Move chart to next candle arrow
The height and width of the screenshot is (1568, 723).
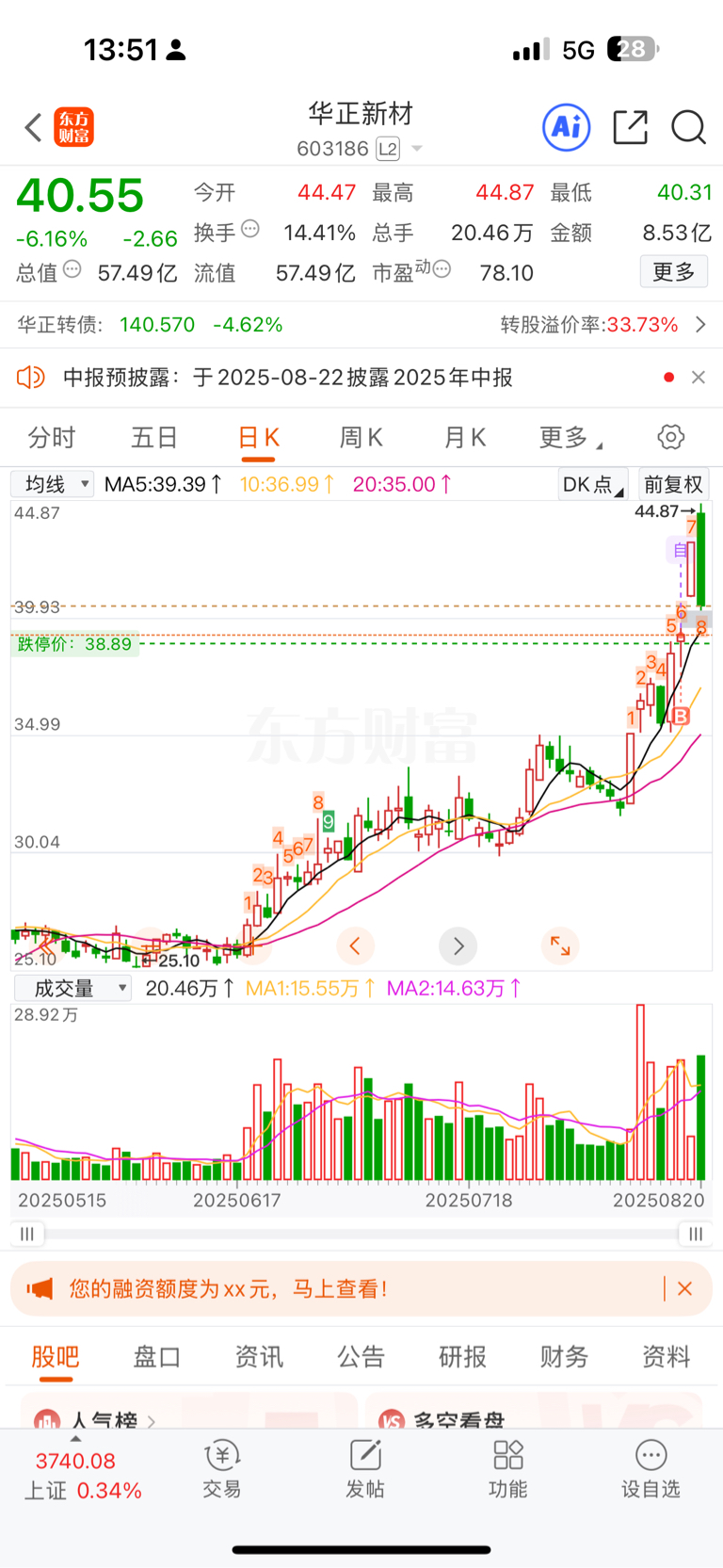point(458,946)
